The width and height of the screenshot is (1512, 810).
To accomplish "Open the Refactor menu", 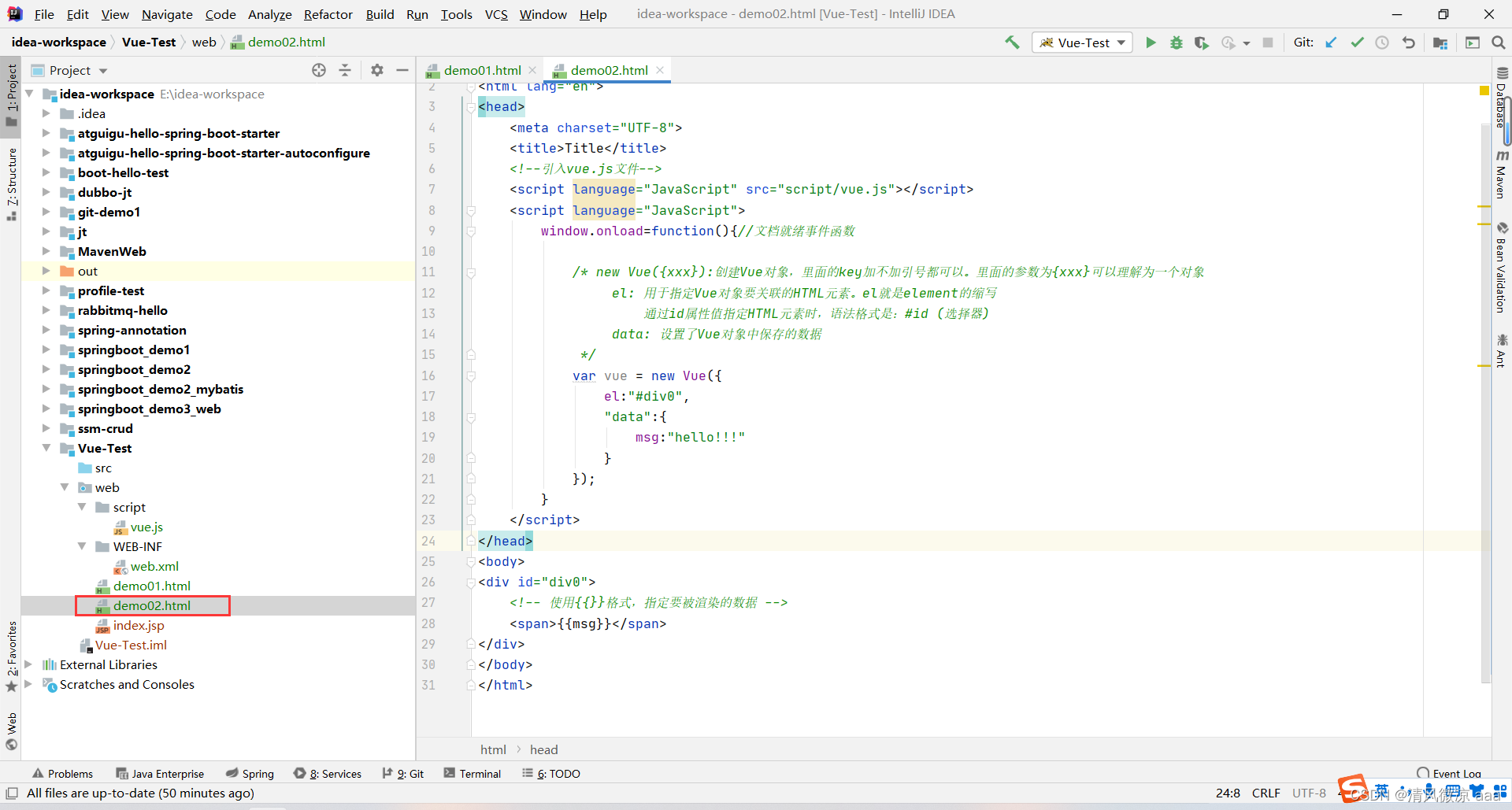I will [x=328, y=14].
